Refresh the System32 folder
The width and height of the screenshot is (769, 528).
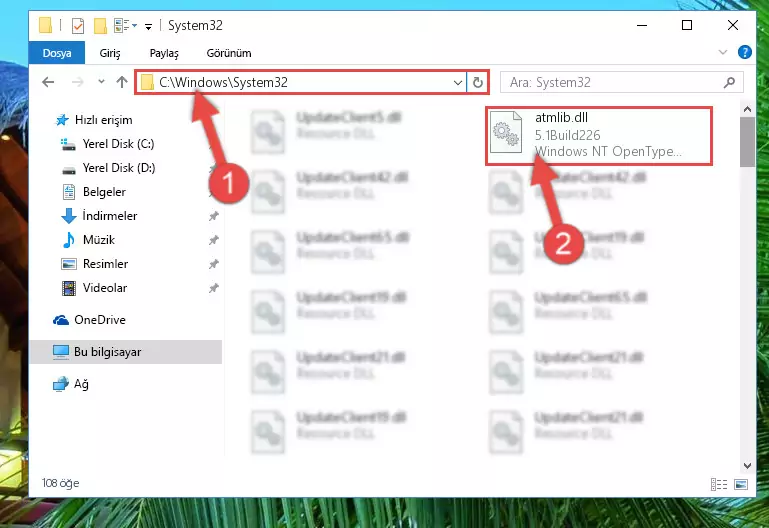click(478, 82)
